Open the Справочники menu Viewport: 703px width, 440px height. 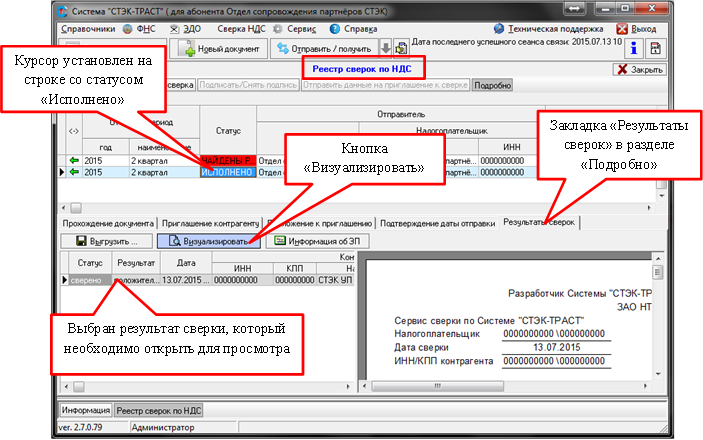88,29
